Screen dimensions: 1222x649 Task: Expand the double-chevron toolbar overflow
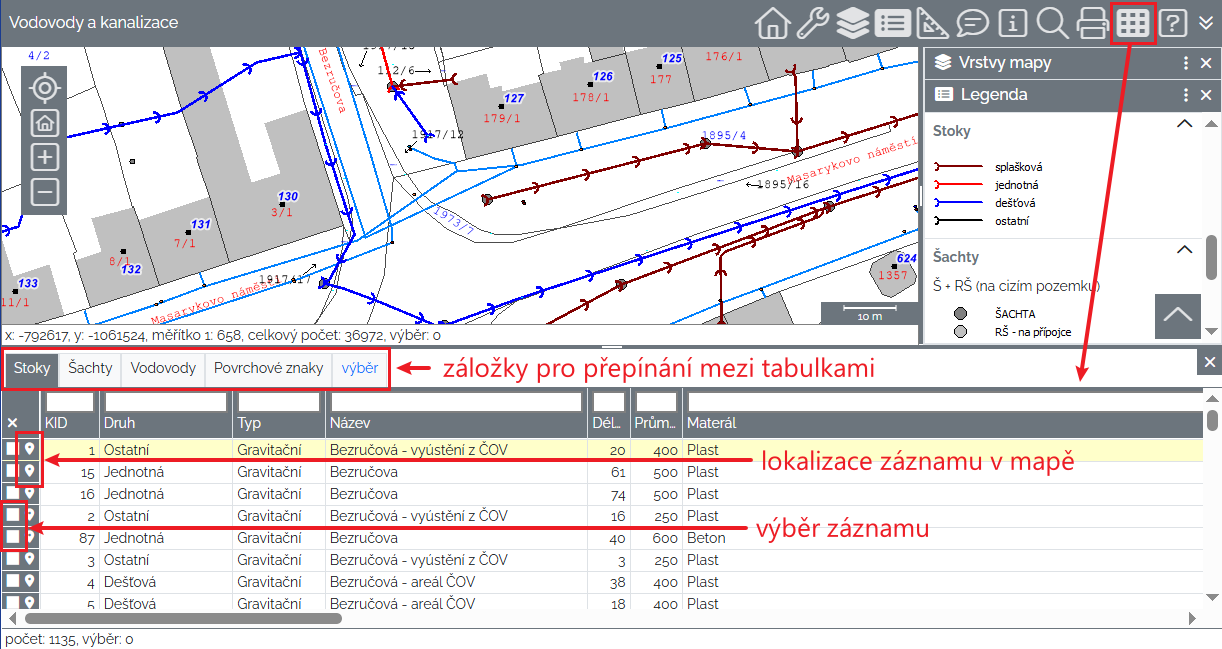1205,23
